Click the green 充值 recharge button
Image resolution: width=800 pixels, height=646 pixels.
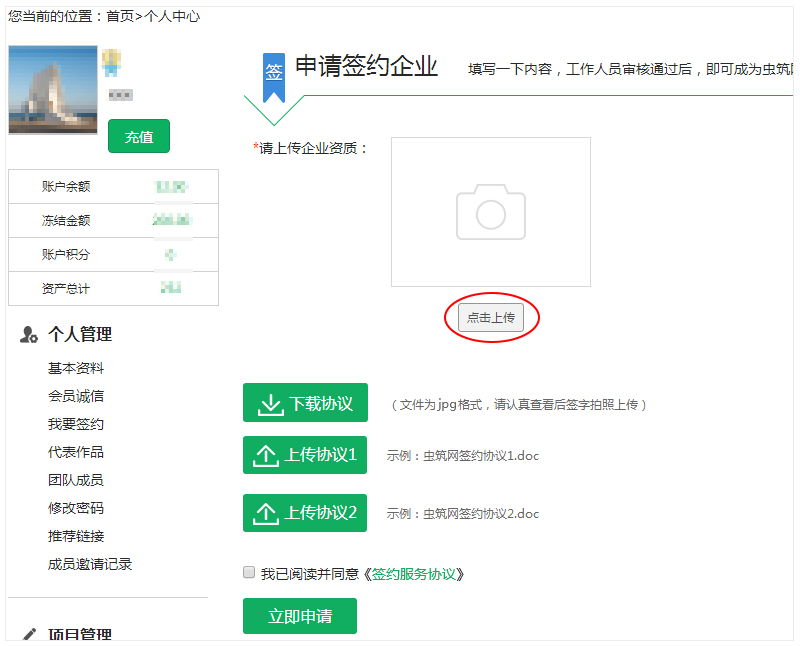138,136
